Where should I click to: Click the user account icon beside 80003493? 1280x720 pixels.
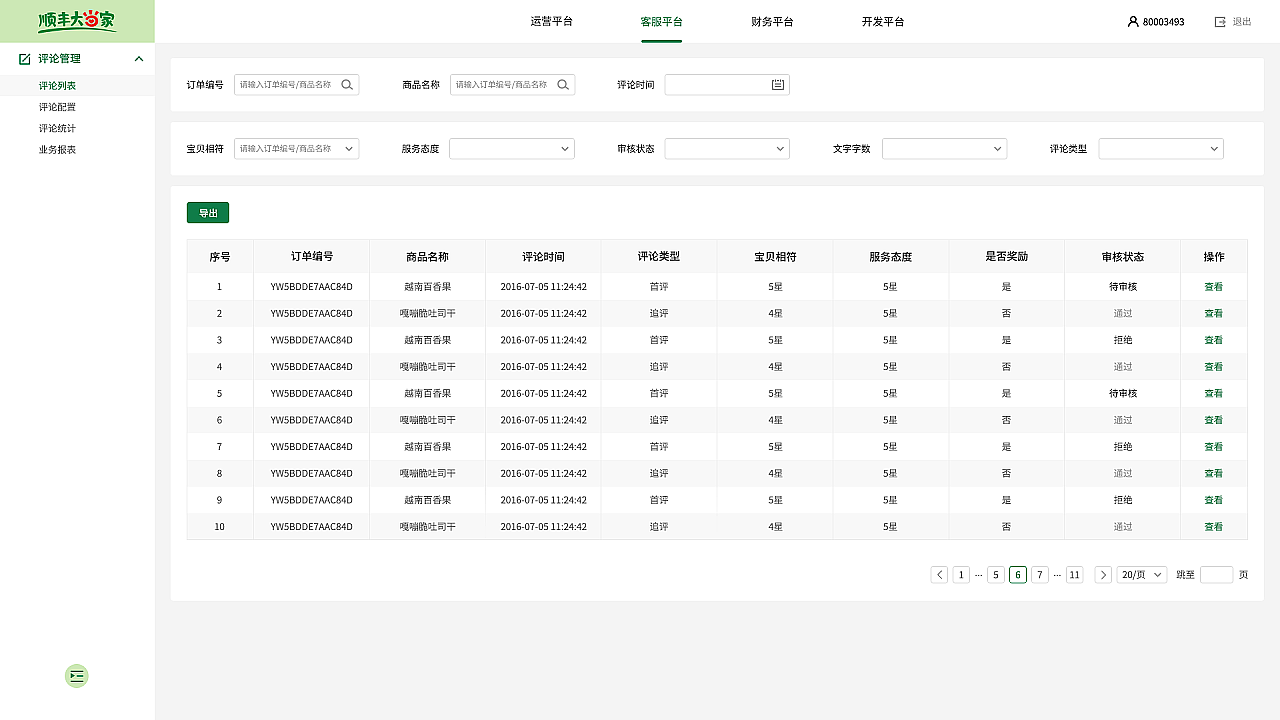point(1133,21)
